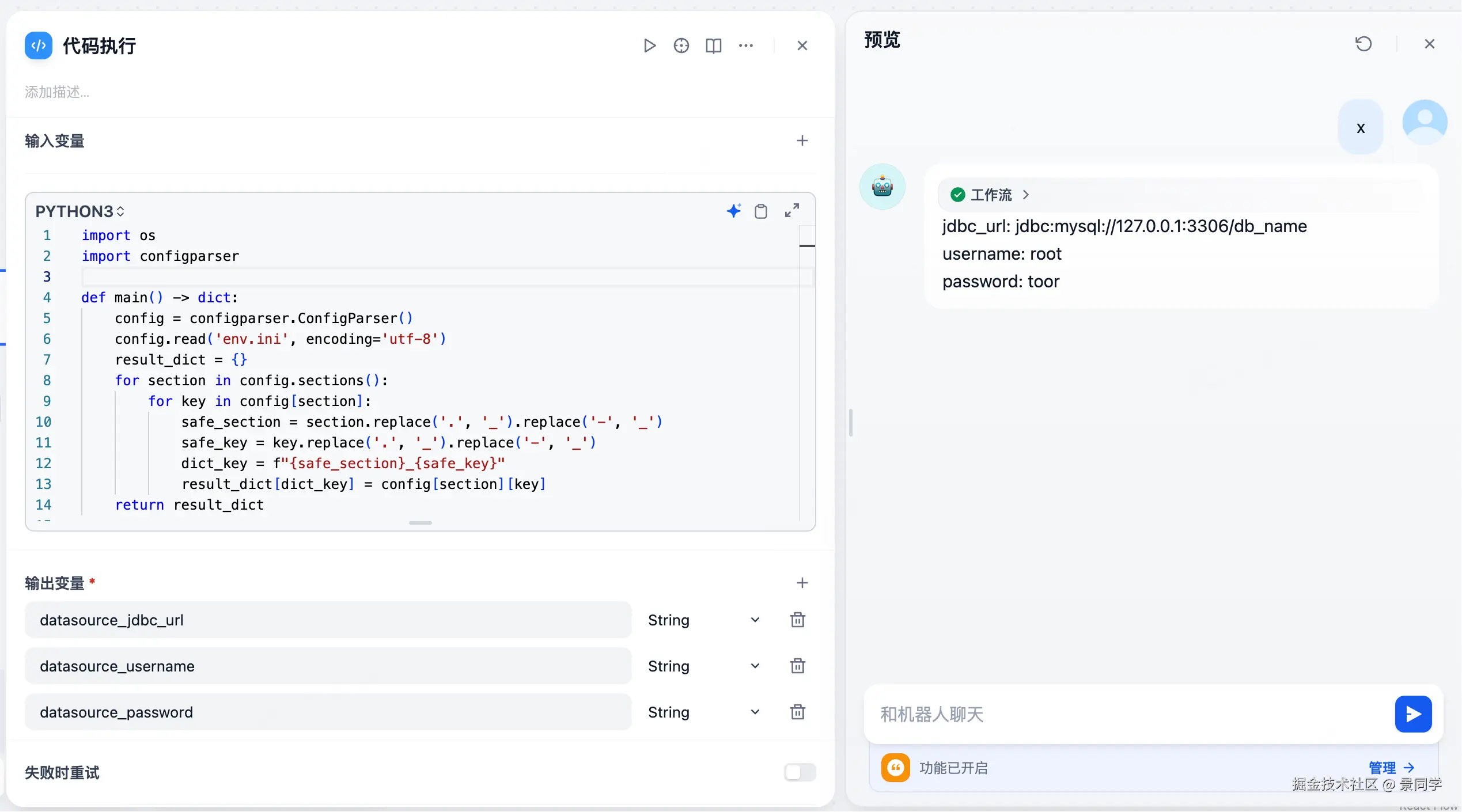
Task: Expand code editor to fullscreen
Action: click(792, 211)
